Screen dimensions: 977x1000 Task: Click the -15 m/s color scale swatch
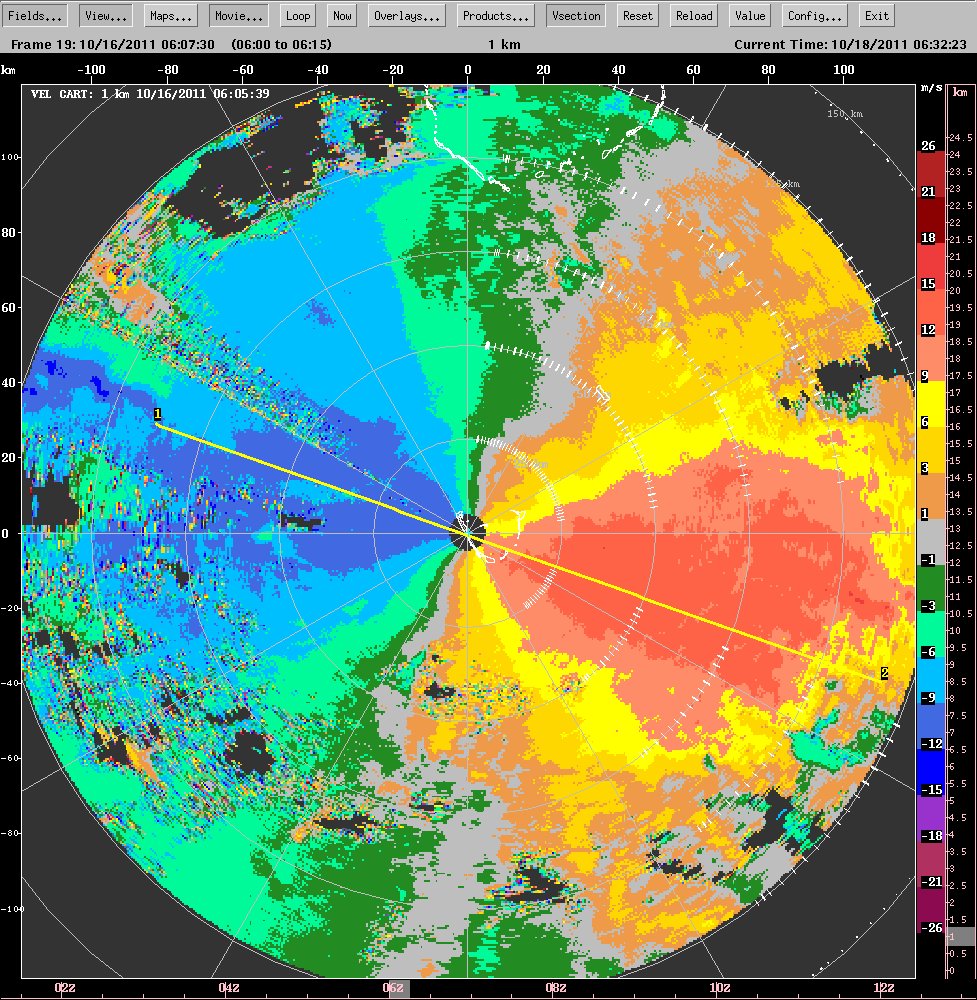click(x=931, y=790)
